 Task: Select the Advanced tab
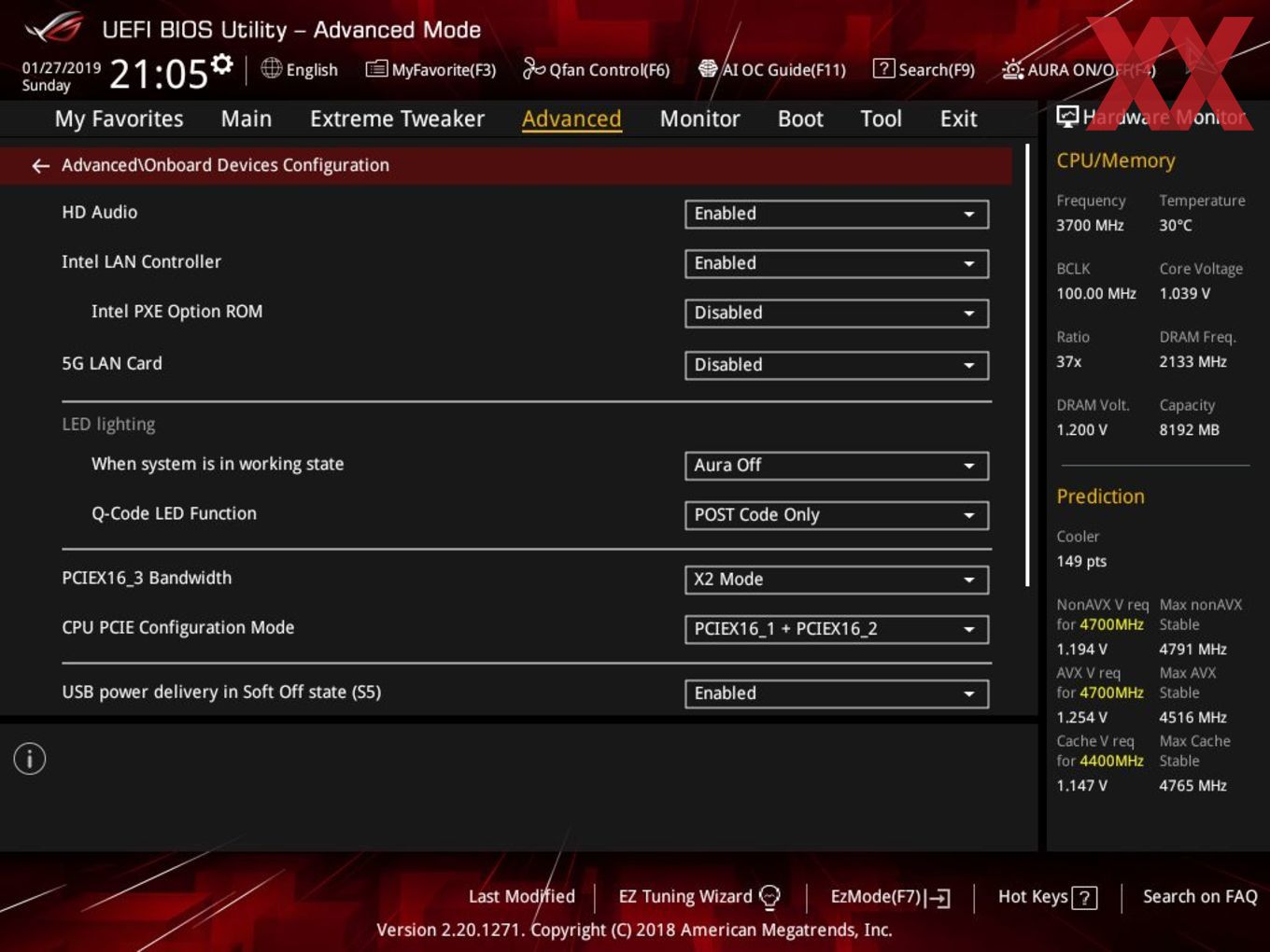pyautogui.click(x=571, y=119)
